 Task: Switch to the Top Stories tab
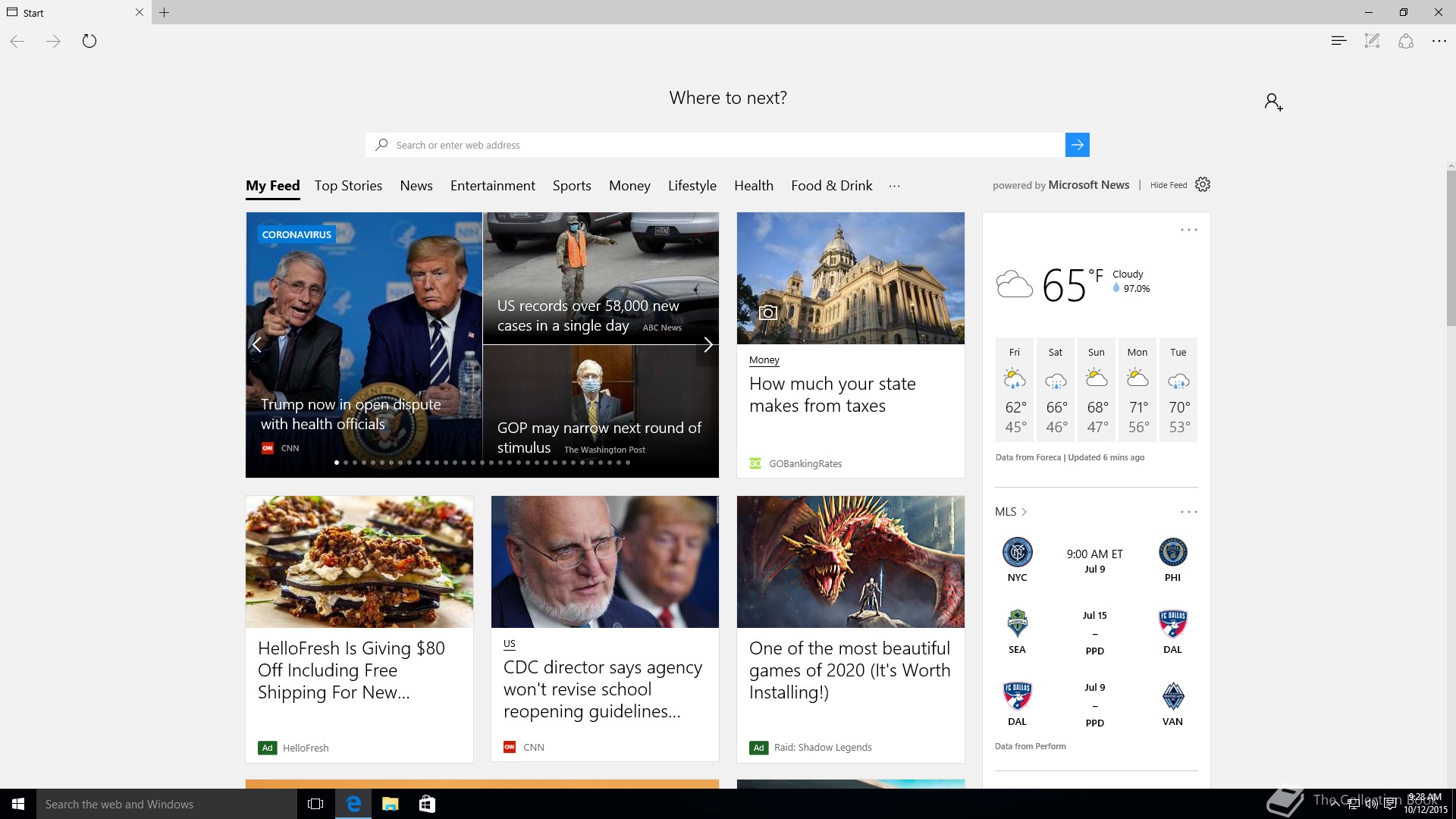(348, 186)
